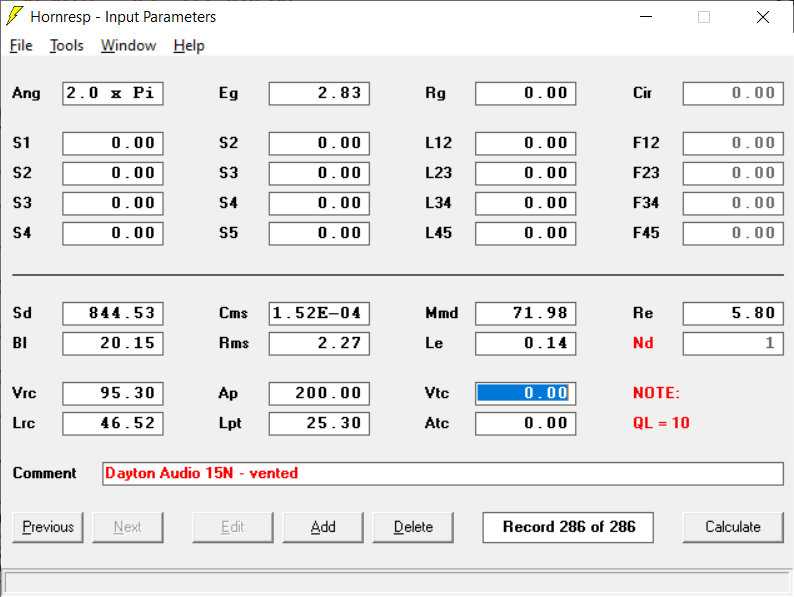Select the Lrc field showing 46.52

113,423
